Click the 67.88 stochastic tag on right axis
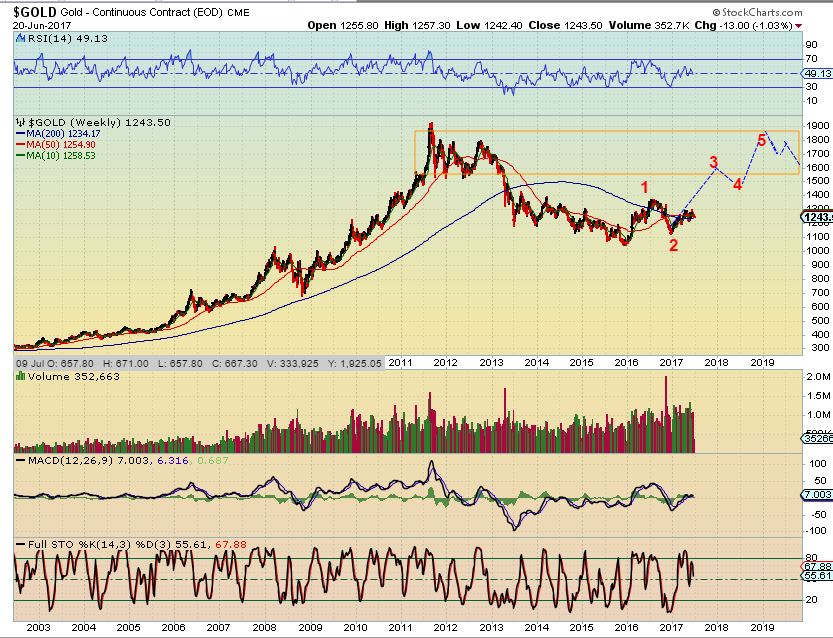 [x=818, y=567]
